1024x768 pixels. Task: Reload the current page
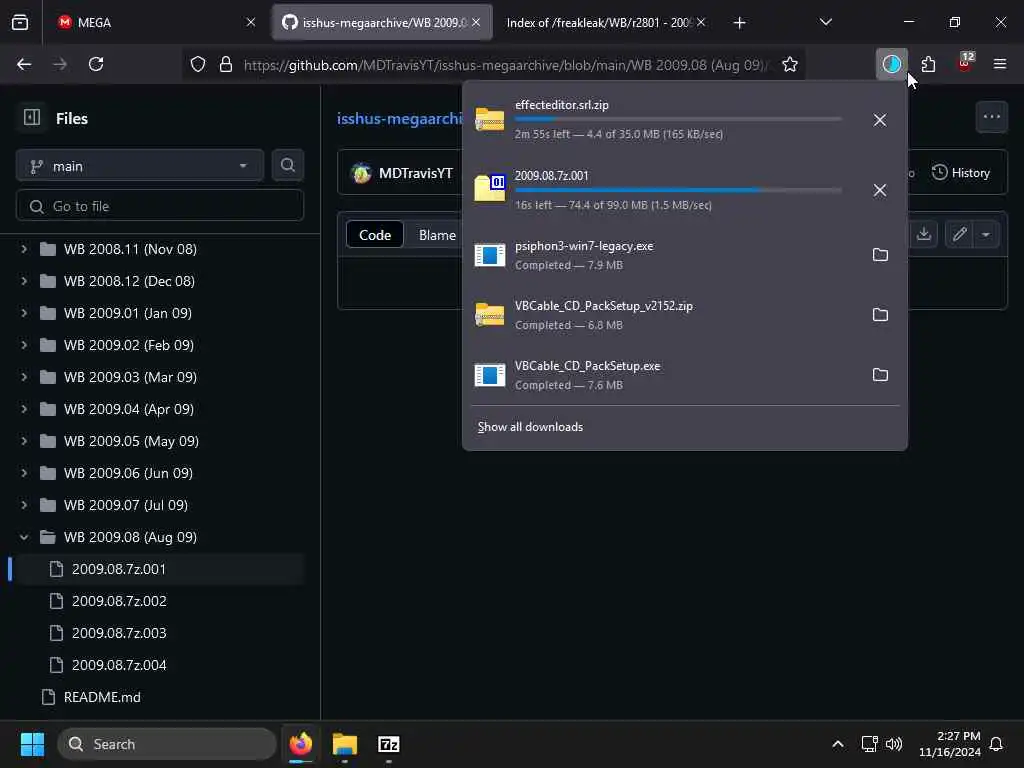[96, 64]
